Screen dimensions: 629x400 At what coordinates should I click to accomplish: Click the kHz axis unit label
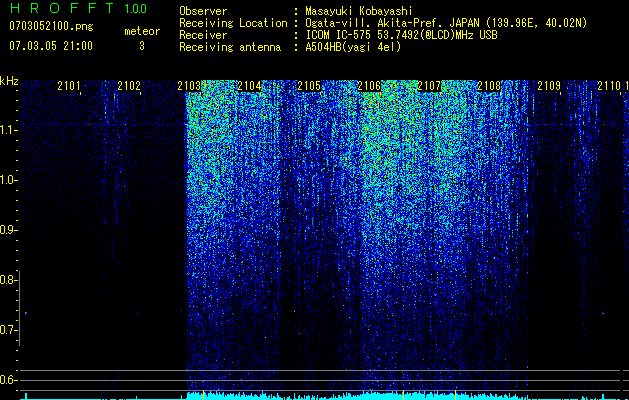9,81
